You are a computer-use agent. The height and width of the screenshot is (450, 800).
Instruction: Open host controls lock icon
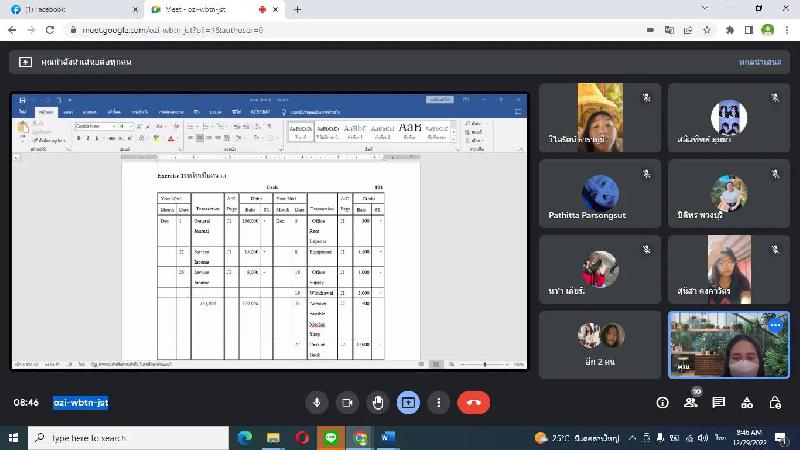click(775, 402)
